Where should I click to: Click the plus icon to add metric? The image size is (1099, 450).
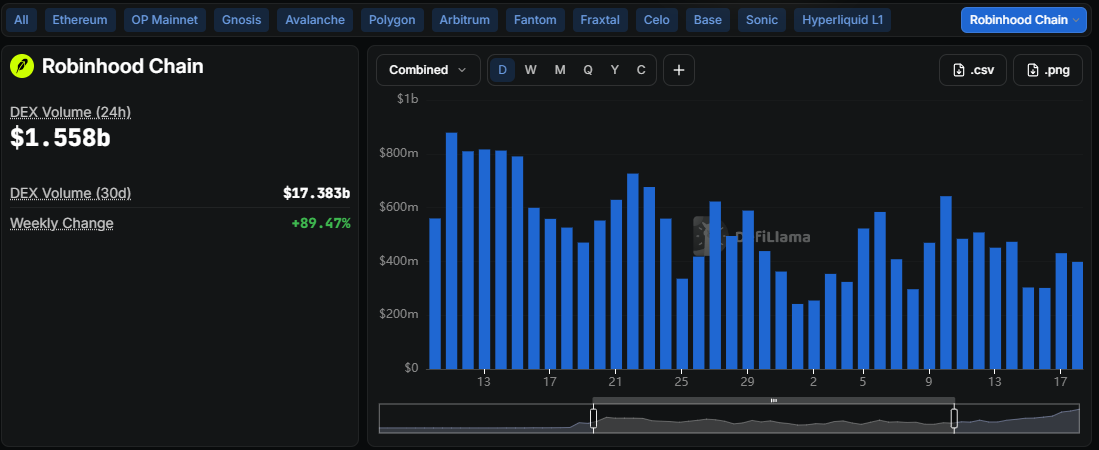[x=678, y=70]
